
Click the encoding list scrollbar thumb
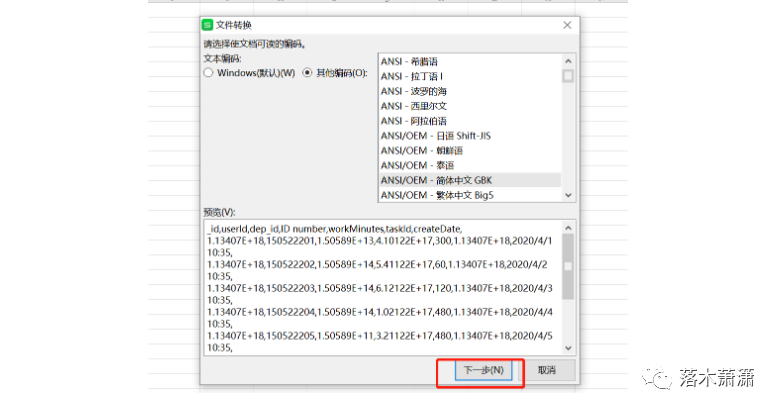[x=568, y=76]
